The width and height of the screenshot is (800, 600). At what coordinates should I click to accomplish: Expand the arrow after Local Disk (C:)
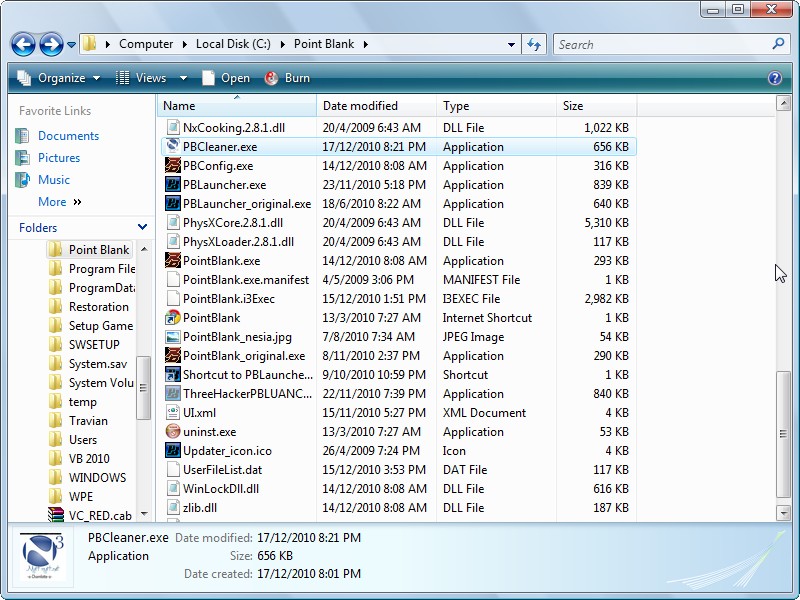pyautogui.click(x=283, y=44)
